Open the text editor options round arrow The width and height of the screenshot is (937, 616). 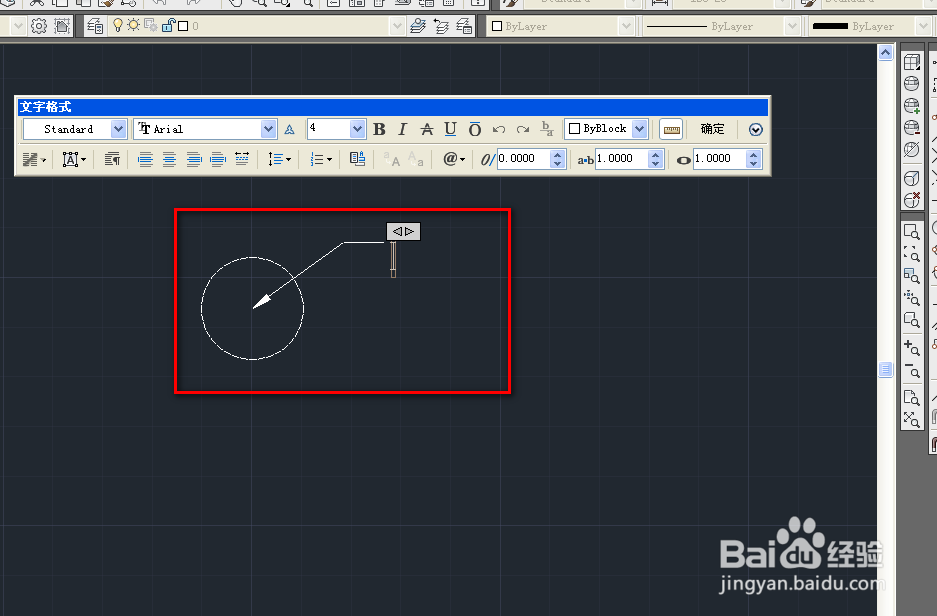pyautogui.click(x=755, y=130)
